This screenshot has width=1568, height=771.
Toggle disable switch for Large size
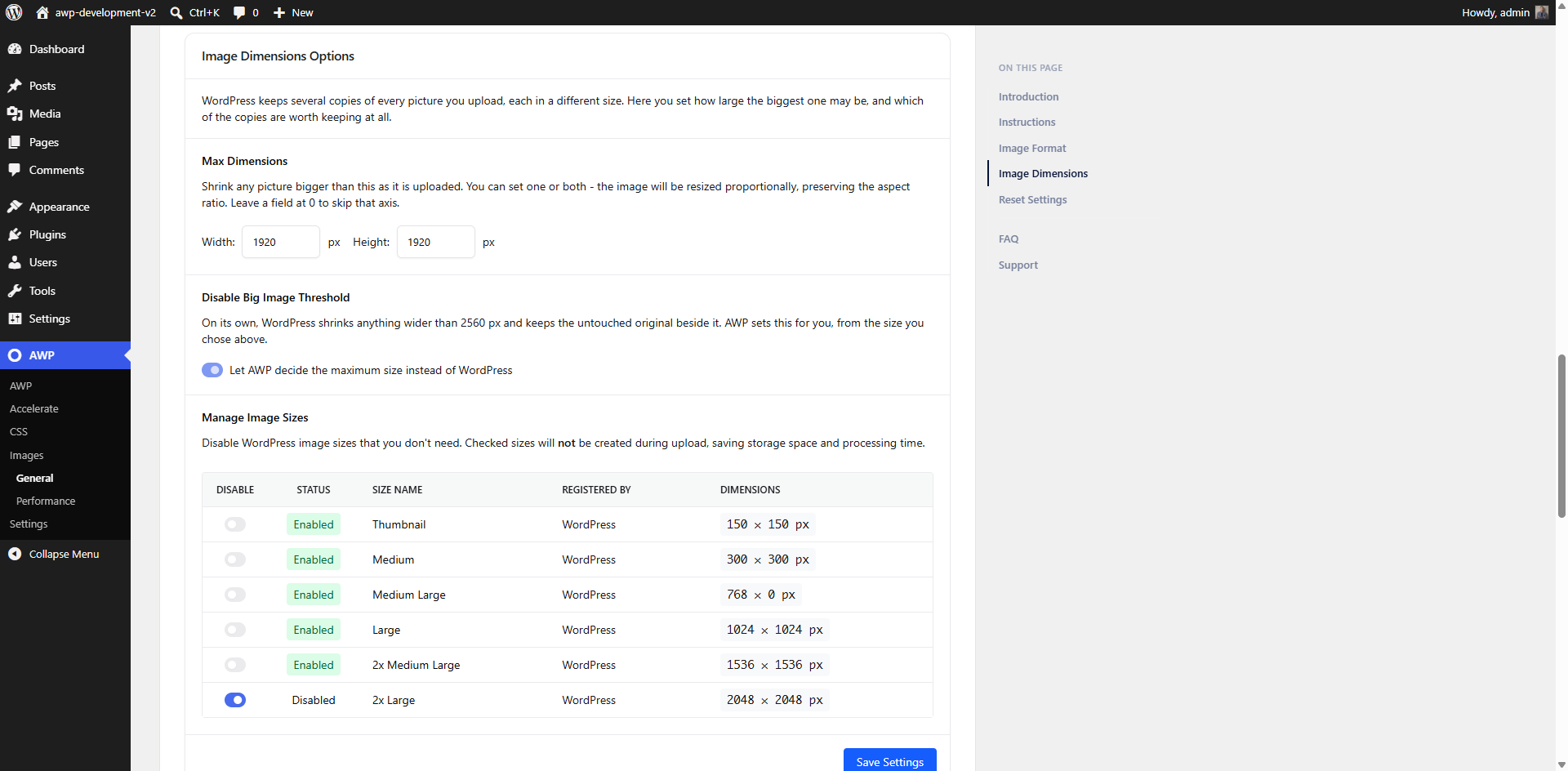coord(235,630)
